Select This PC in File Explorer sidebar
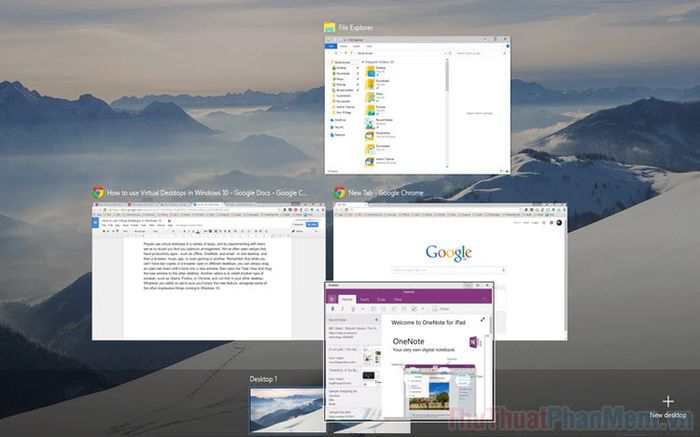700x437 pixels. pos(338,128)
